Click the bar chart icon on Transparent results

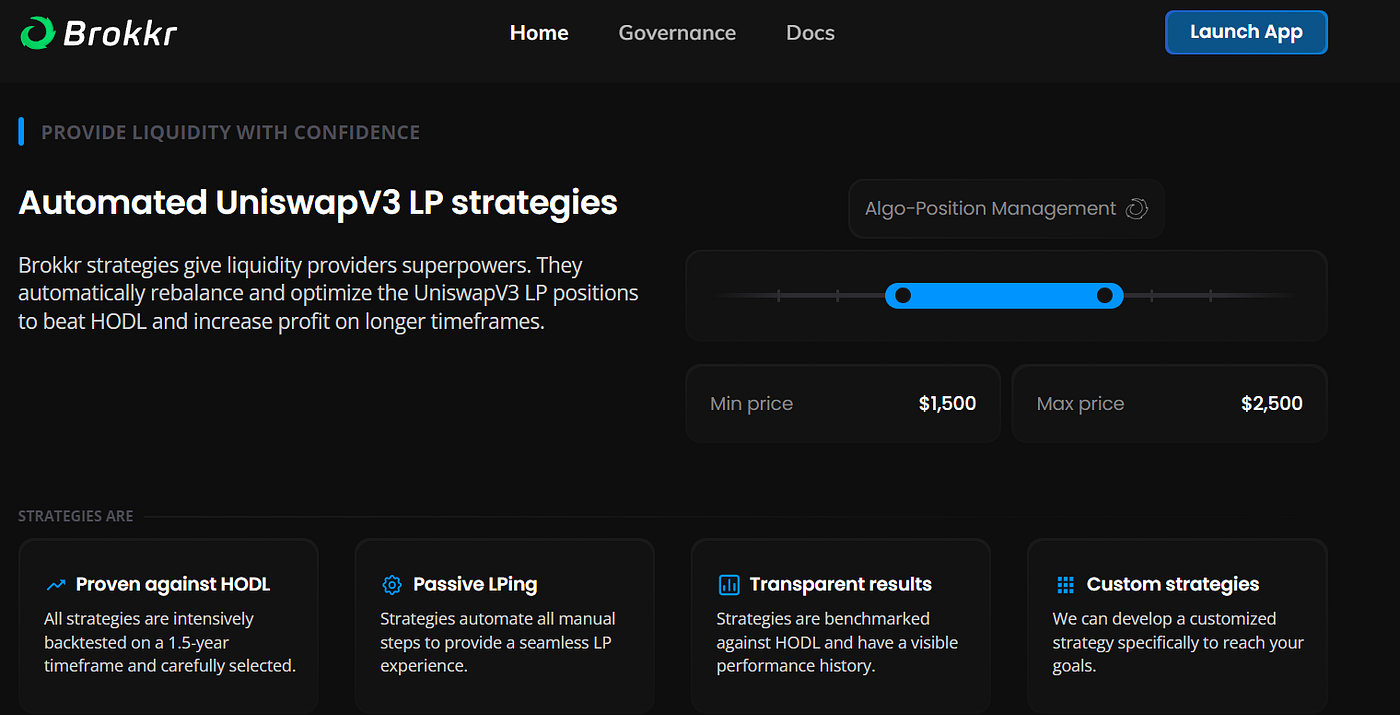click(x=729, y=585)
